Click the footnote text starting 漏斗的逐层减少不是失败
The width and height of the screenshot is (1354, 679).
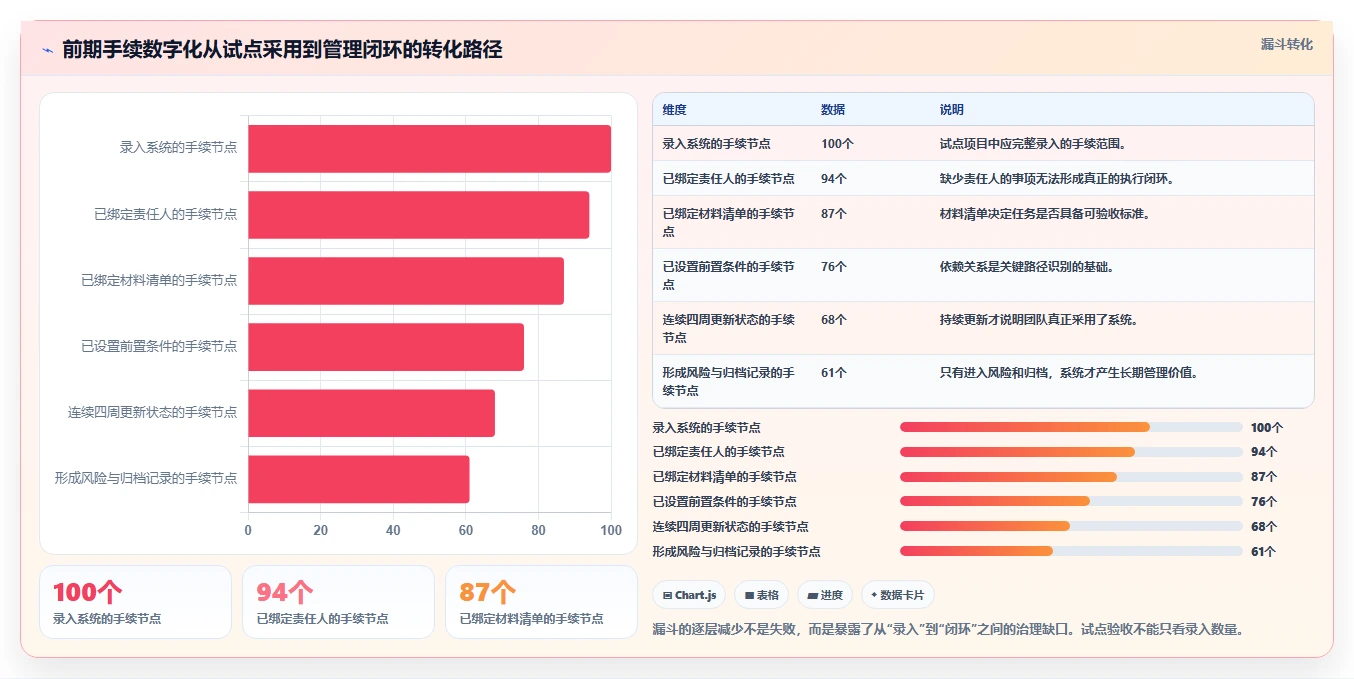point(948,630)
